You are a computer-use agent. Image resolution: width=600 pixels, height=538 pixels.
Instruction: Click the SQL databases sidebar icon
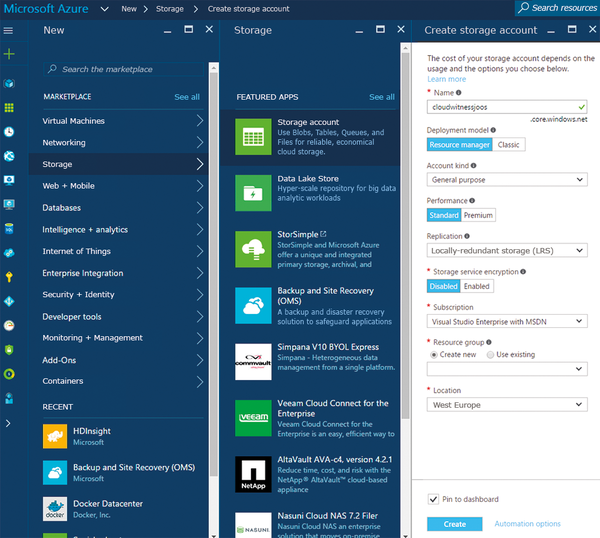[9, 228]
